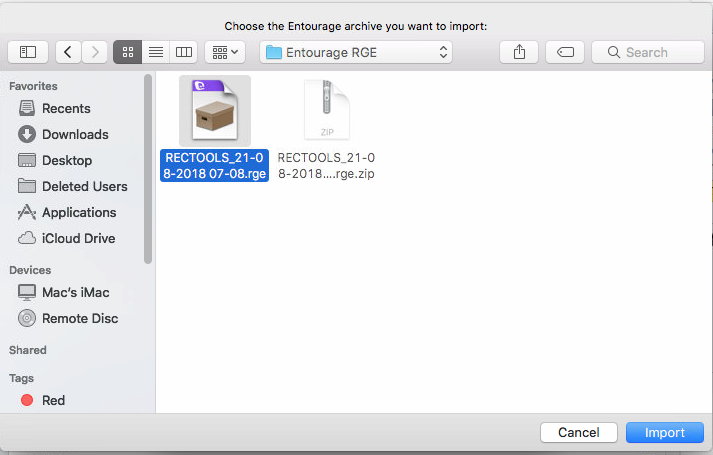Click the folder icon in path popup

274,52
